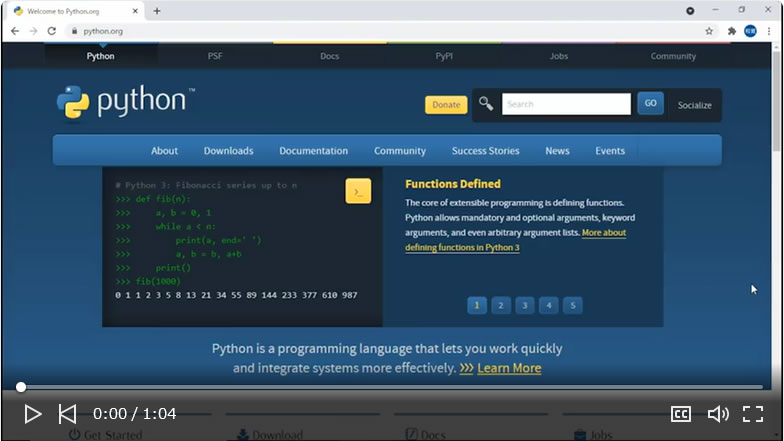
Task: Open browser extensions puzzle icon
Action: coord(732,31)
